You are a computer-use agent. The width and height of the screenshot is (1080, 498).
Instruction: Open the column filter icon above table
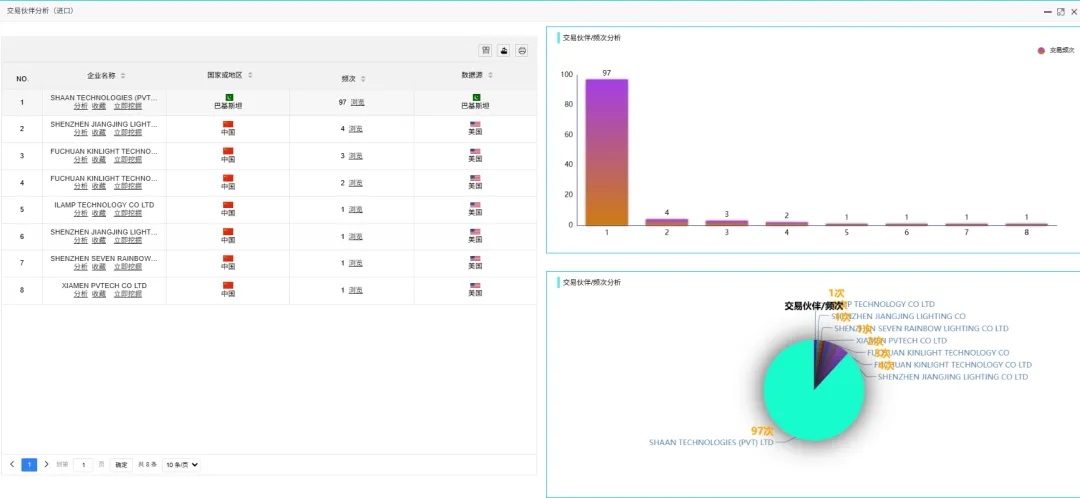(x=486, y=50)
